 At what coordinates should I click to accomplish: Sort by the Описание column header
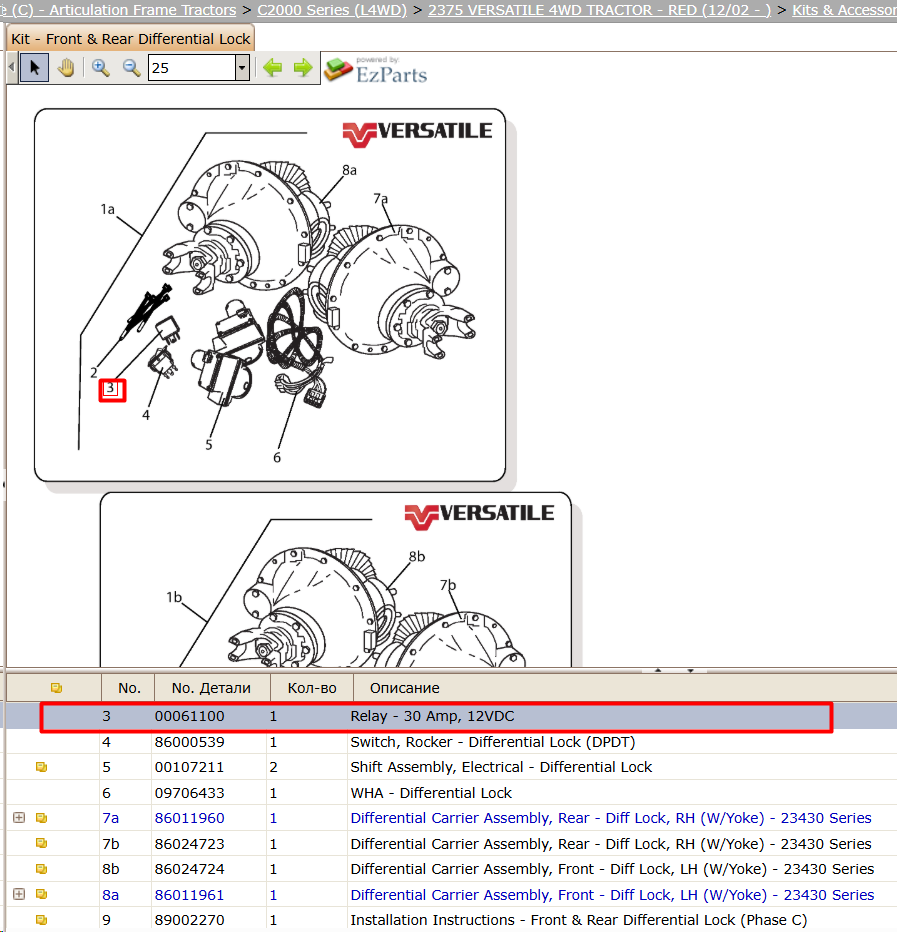[405, 688]
